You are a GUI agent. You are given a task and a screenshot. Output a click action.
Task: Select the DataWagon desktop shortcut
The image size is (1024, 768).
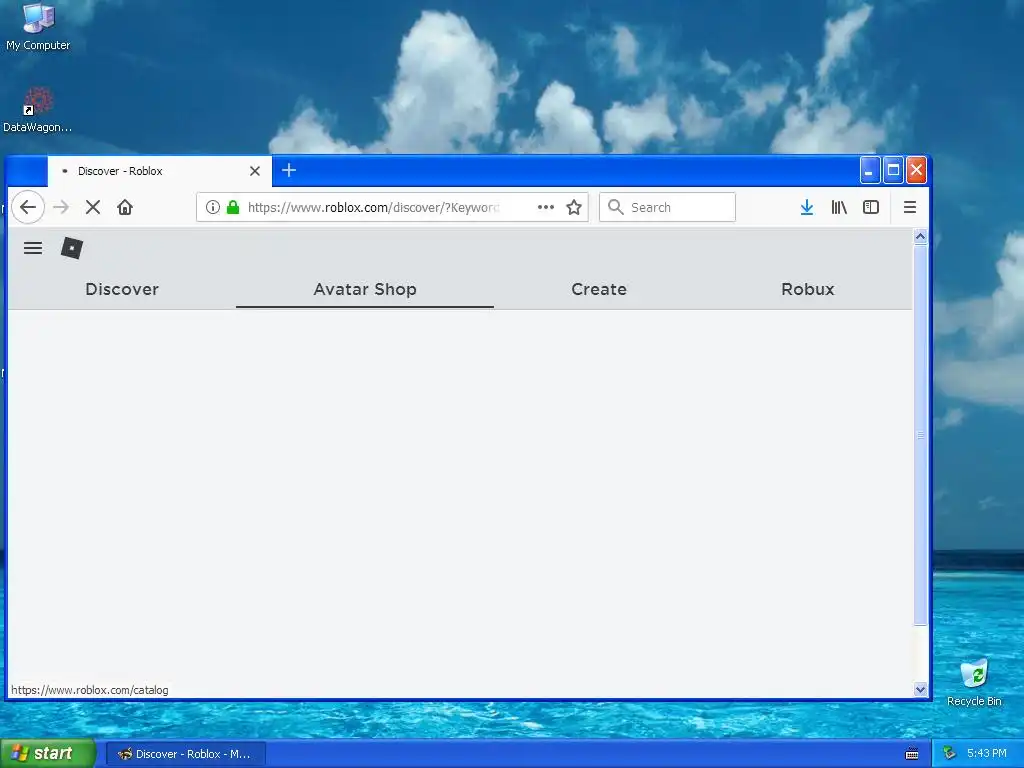37,110
